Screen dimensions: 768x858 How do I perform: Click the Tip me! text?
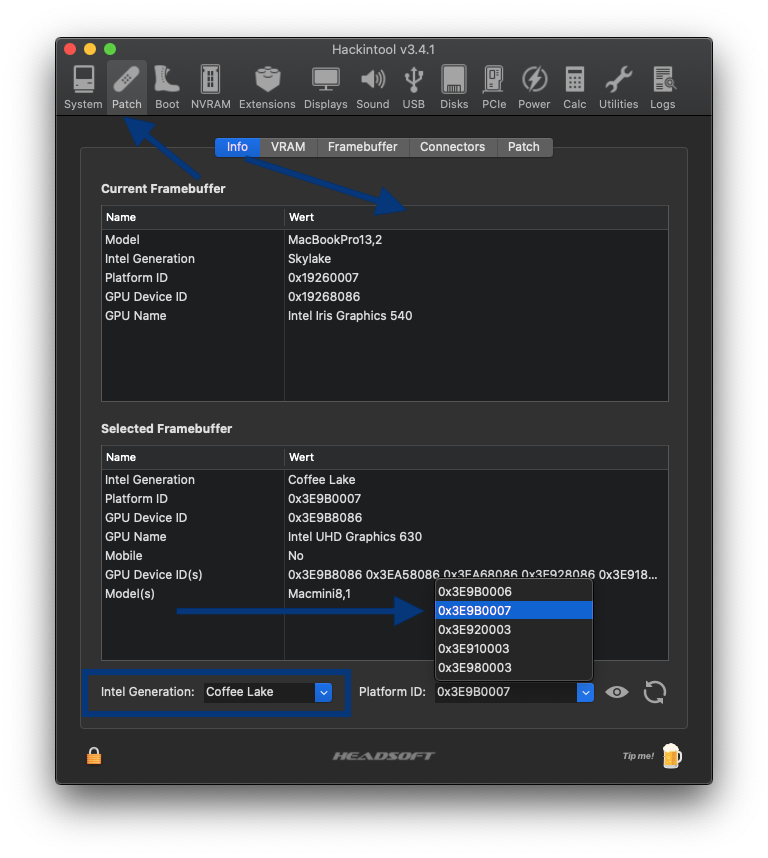tap(638, 756)
